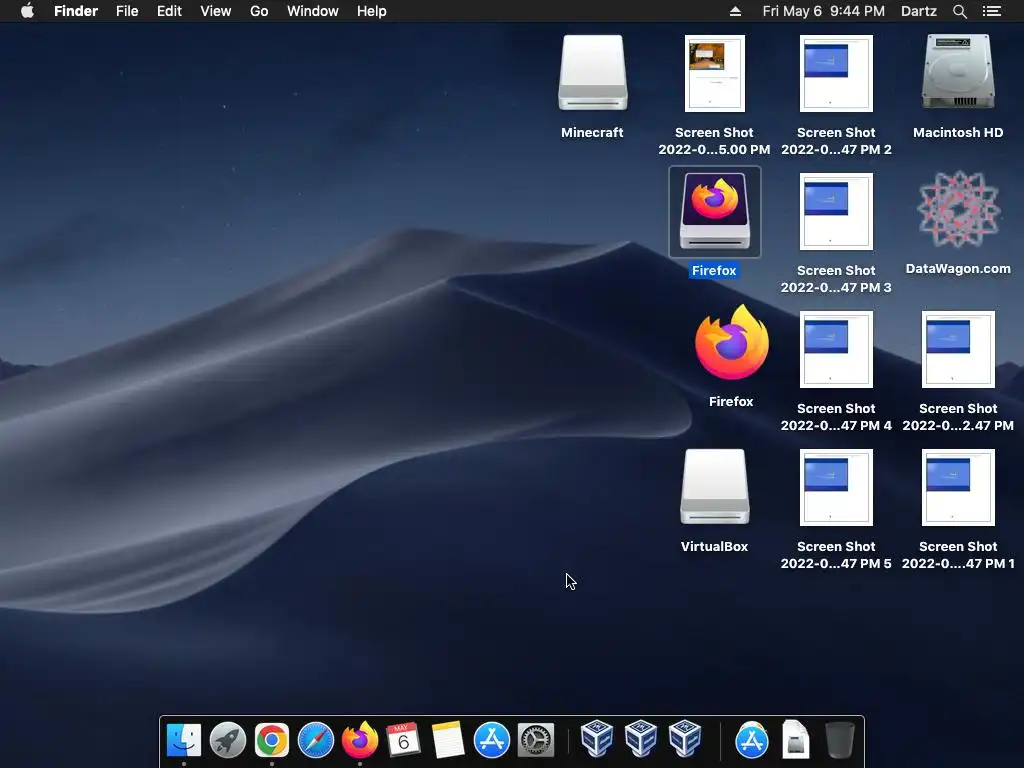The image size is (1024, 768).
Task: Select the Firefox app icon on desktop
Action: 731,342
